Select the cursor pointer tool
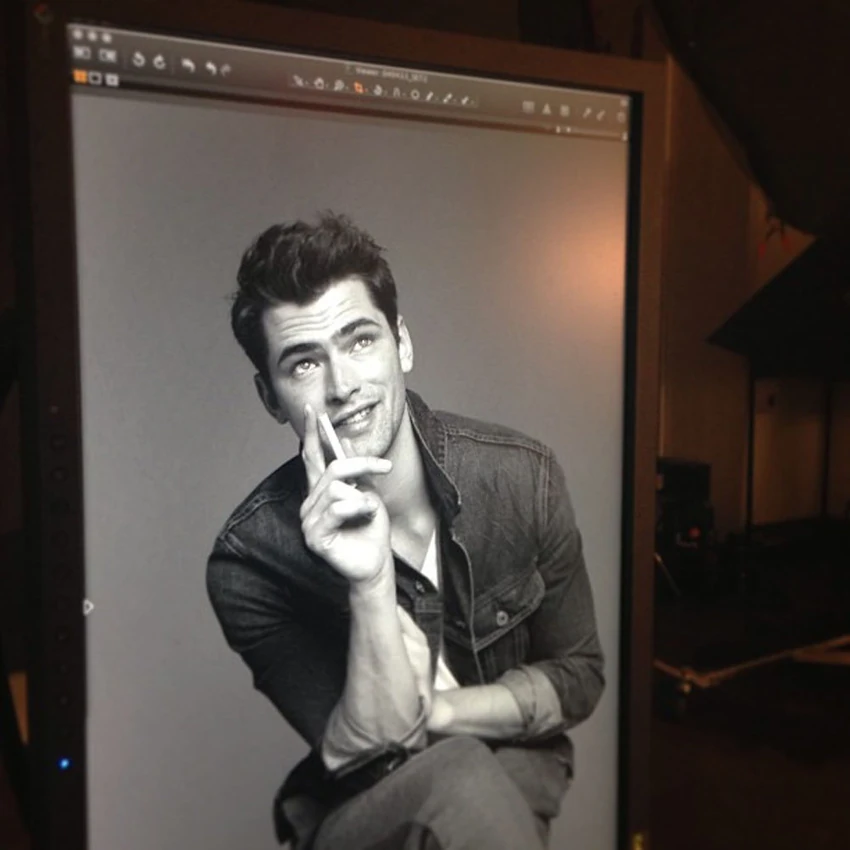Image resolution: width=850 pixels, height=850 pixels. [299, 81]
